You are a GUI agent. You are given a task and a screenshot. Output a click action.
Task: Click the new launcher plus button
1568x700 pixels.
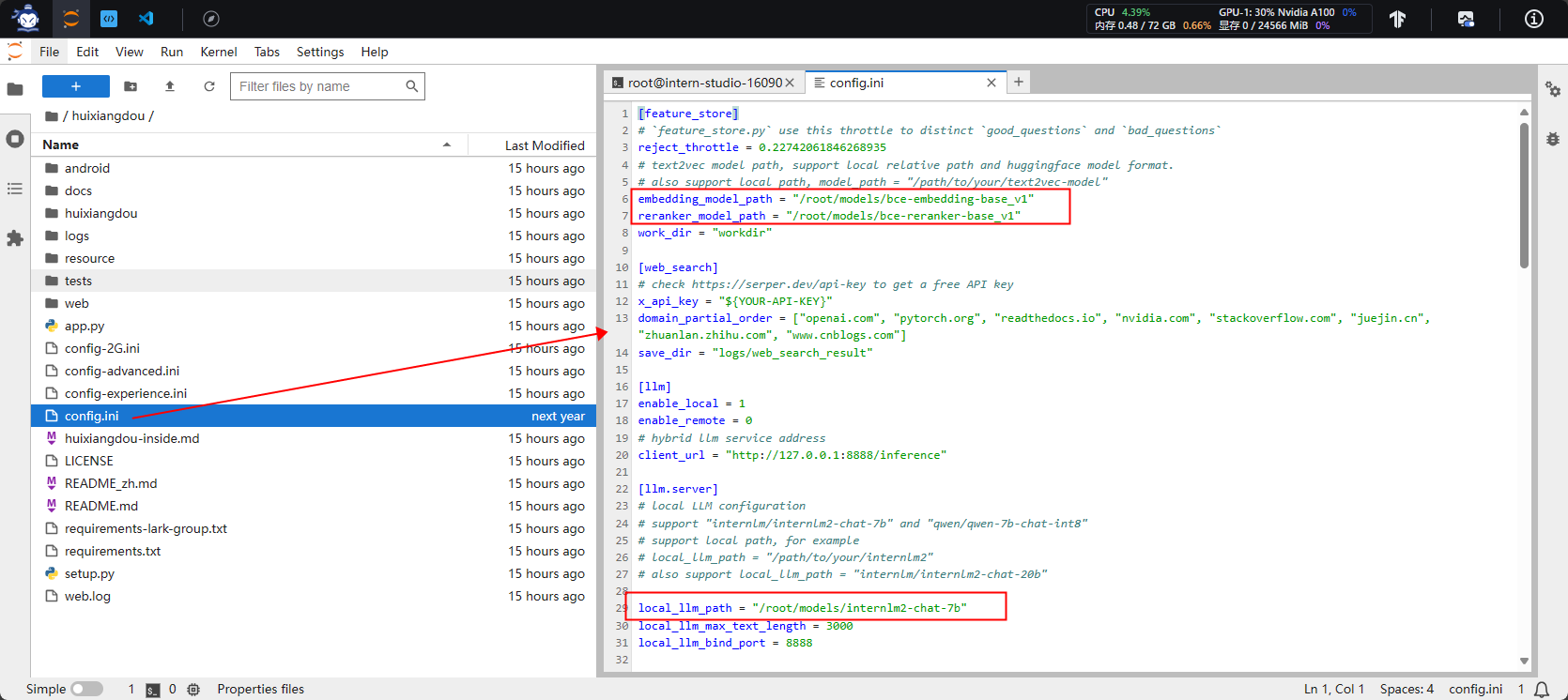(x=76, y=86)
